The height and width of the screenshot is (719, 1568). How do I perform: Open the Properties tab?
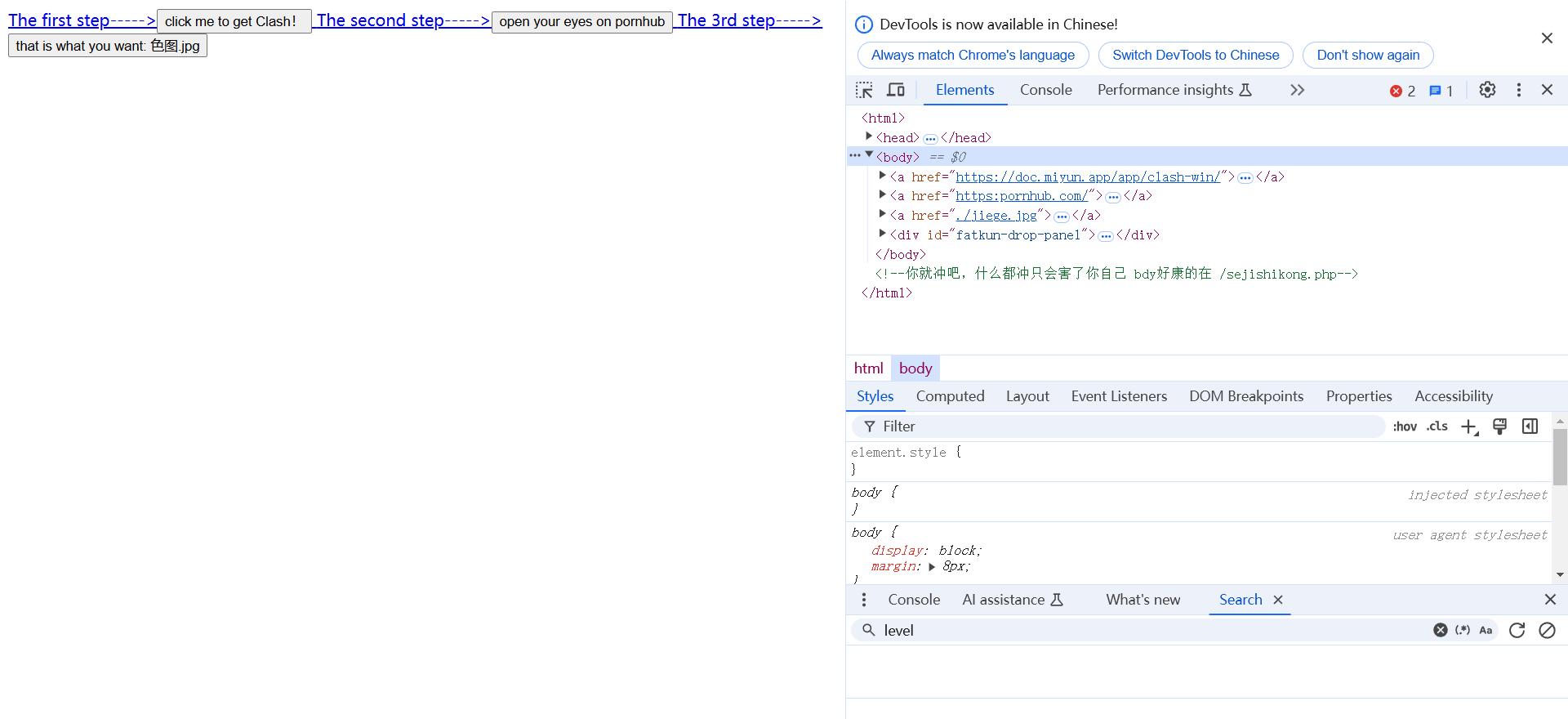1359,396
